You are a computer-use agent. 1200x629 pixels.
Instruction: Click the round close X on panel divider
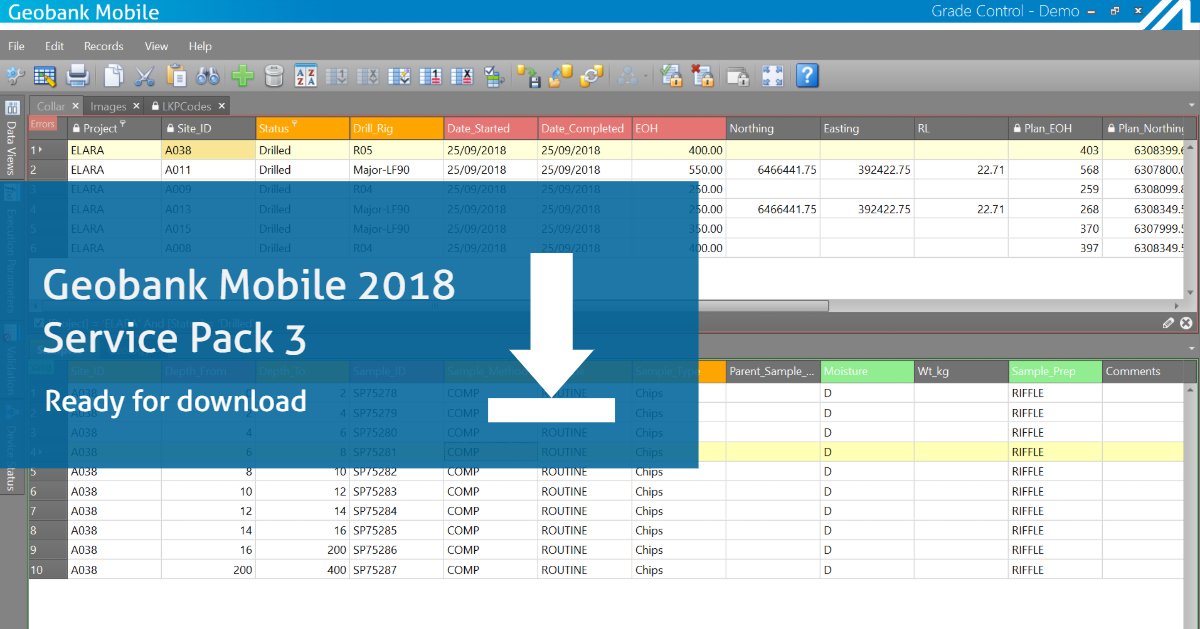coord(1186,323)
